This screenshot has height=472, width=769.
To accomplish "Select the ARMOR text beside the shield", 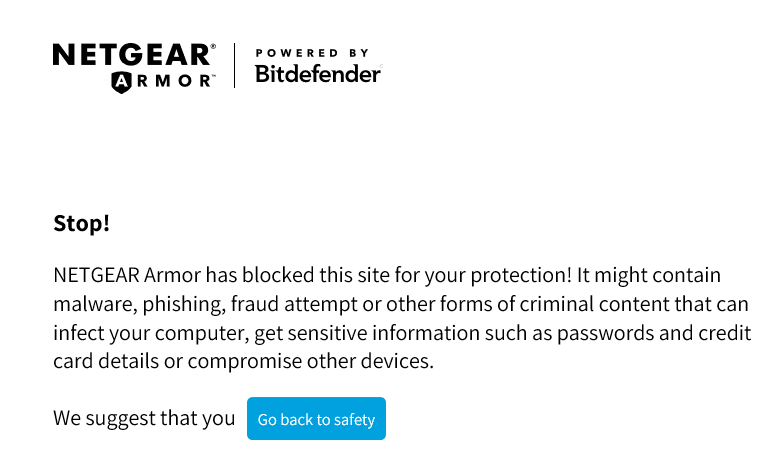I will pos(174,82).
